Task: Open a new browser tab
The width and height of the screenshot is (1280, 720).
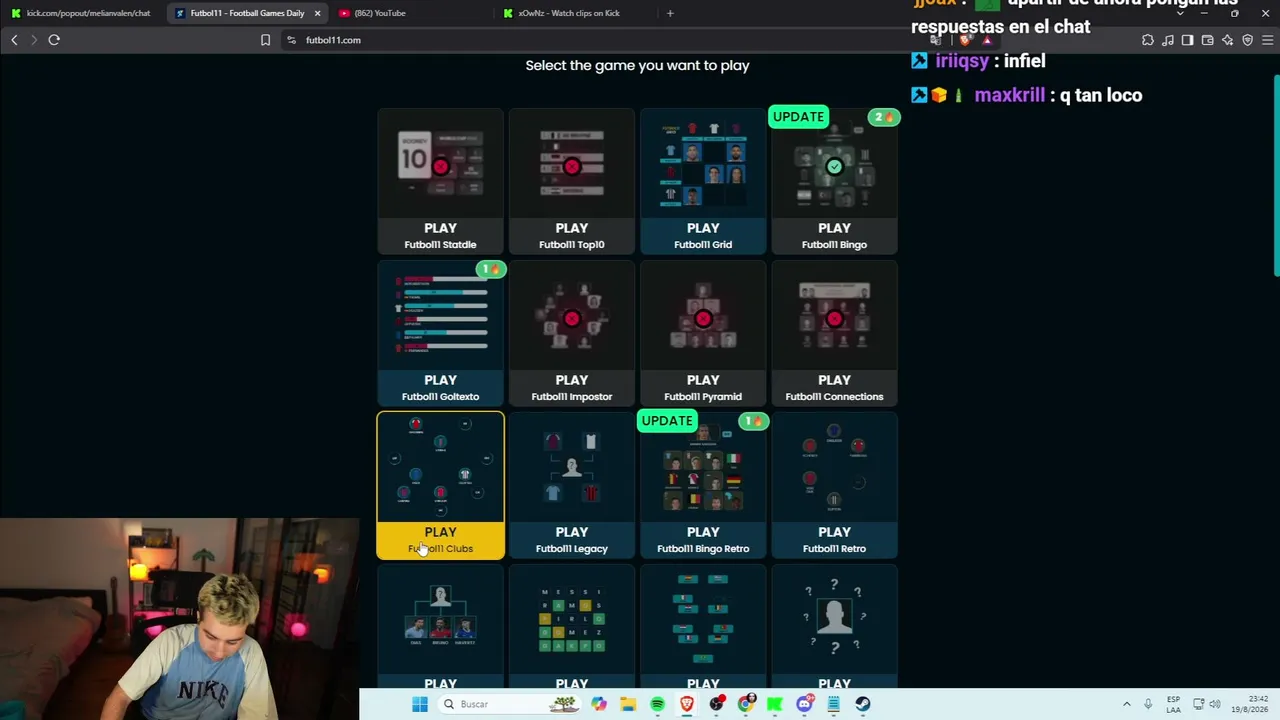Action: (x=670, y=13)
